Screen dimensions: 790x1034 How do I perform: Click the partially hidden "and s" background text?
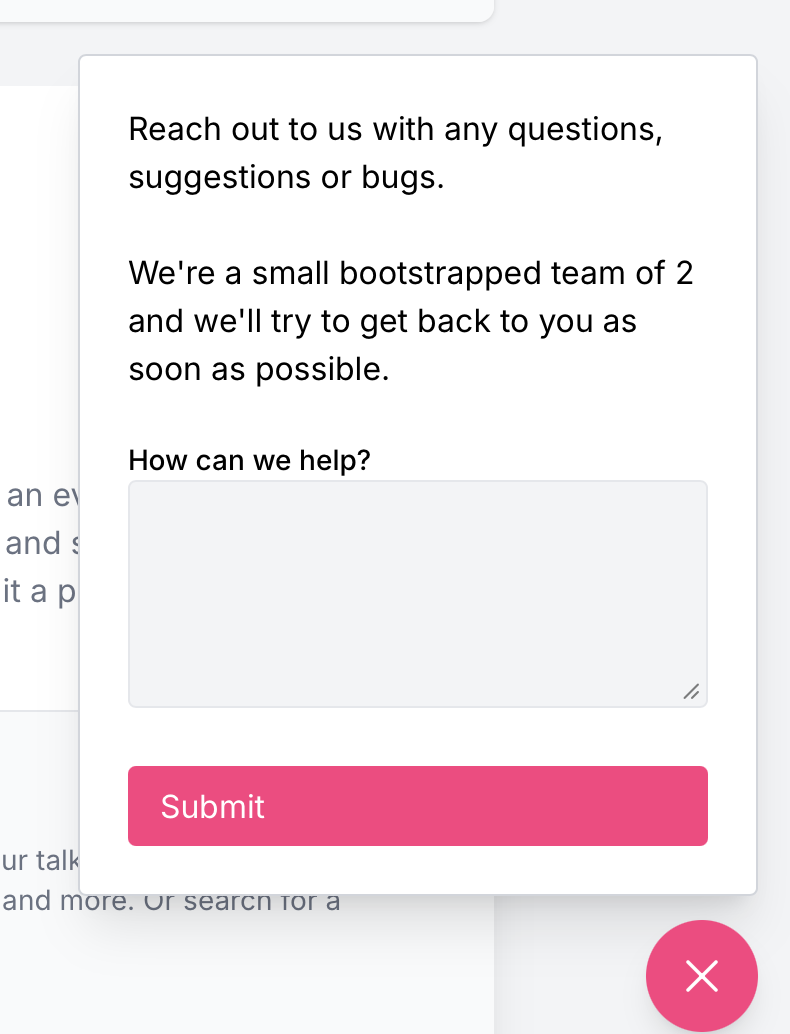pyautogui.click(x=40, y=543)
